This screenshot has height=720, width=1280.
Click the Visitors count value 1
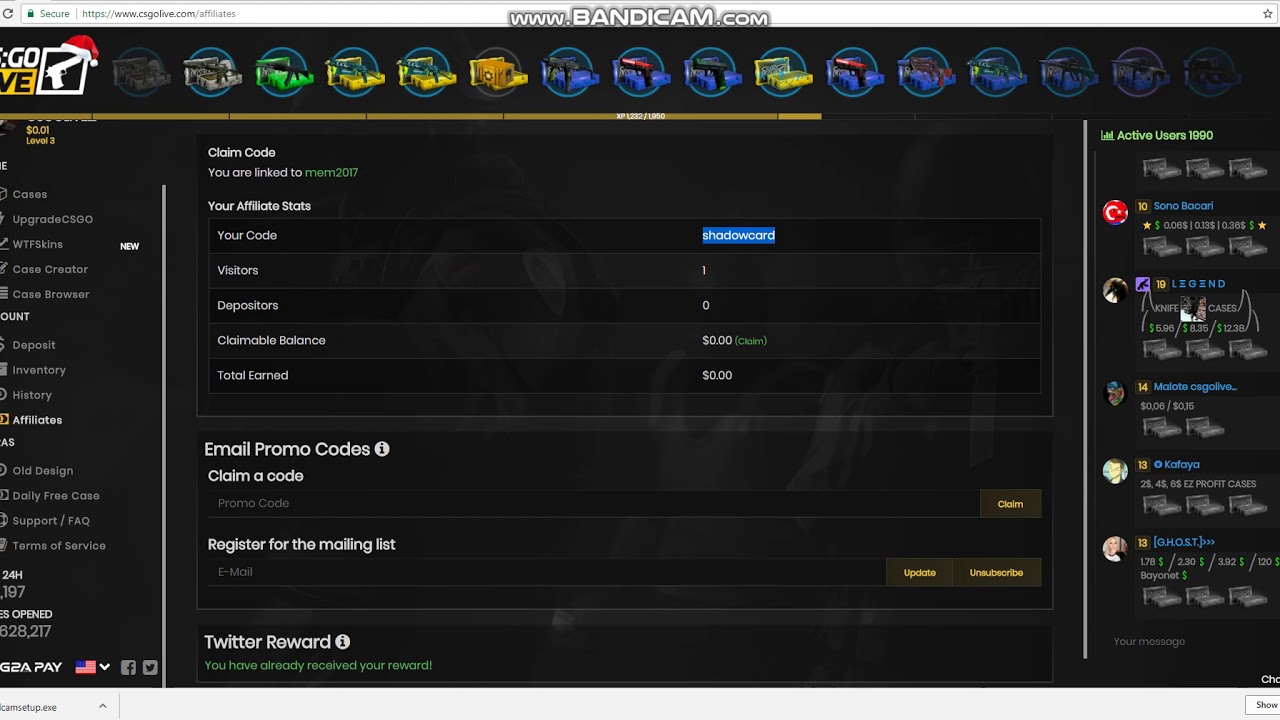point(704,270)
